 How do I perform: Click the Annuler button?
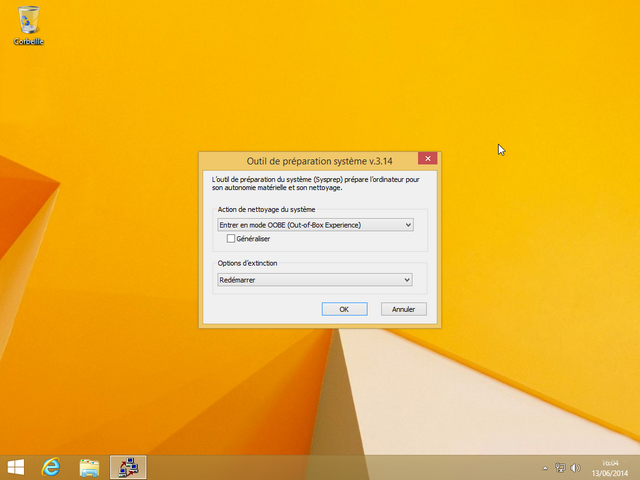click(x=404, y=309)
